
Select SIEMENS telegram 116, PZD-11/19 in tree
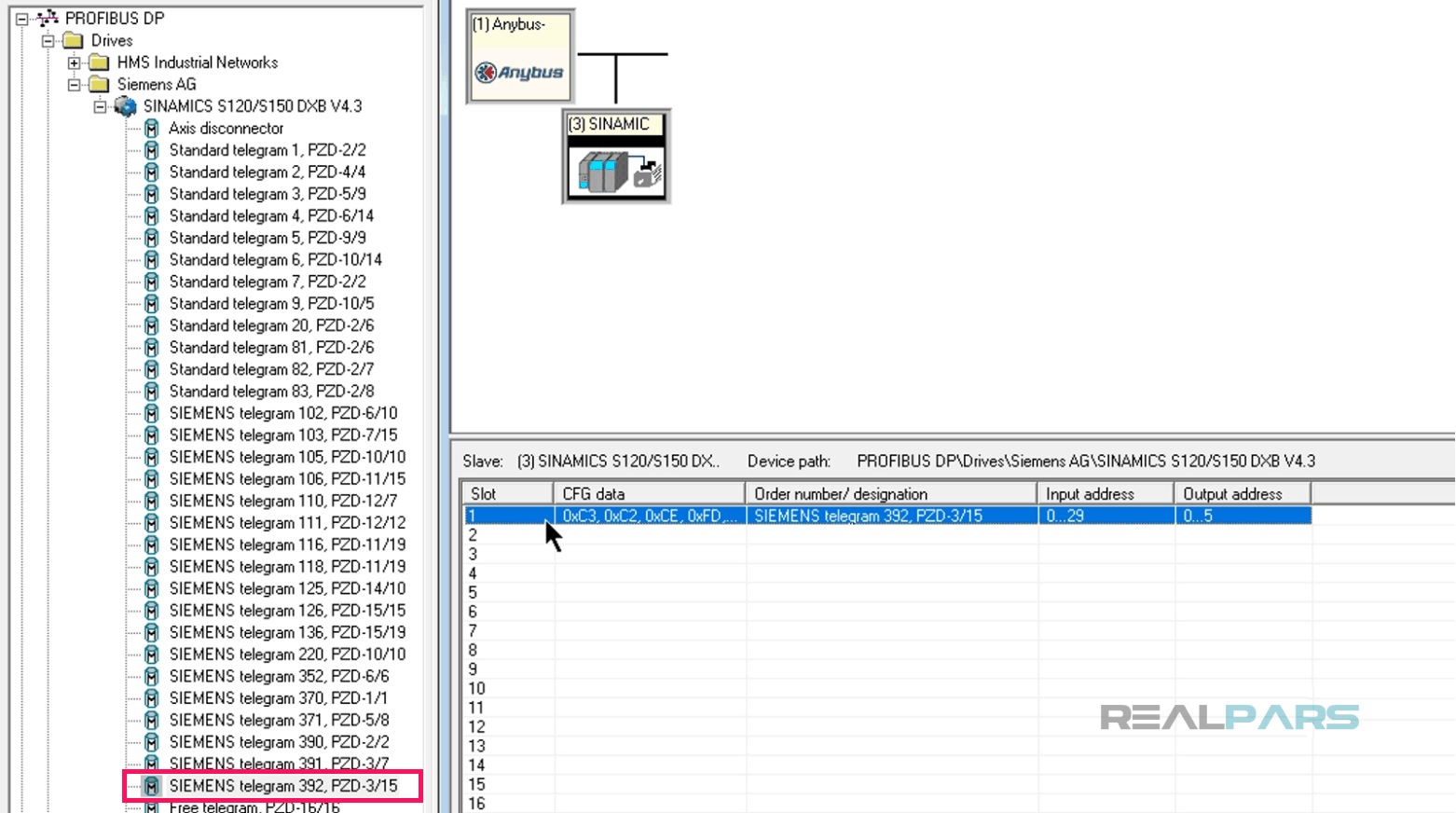pos(287,544)
